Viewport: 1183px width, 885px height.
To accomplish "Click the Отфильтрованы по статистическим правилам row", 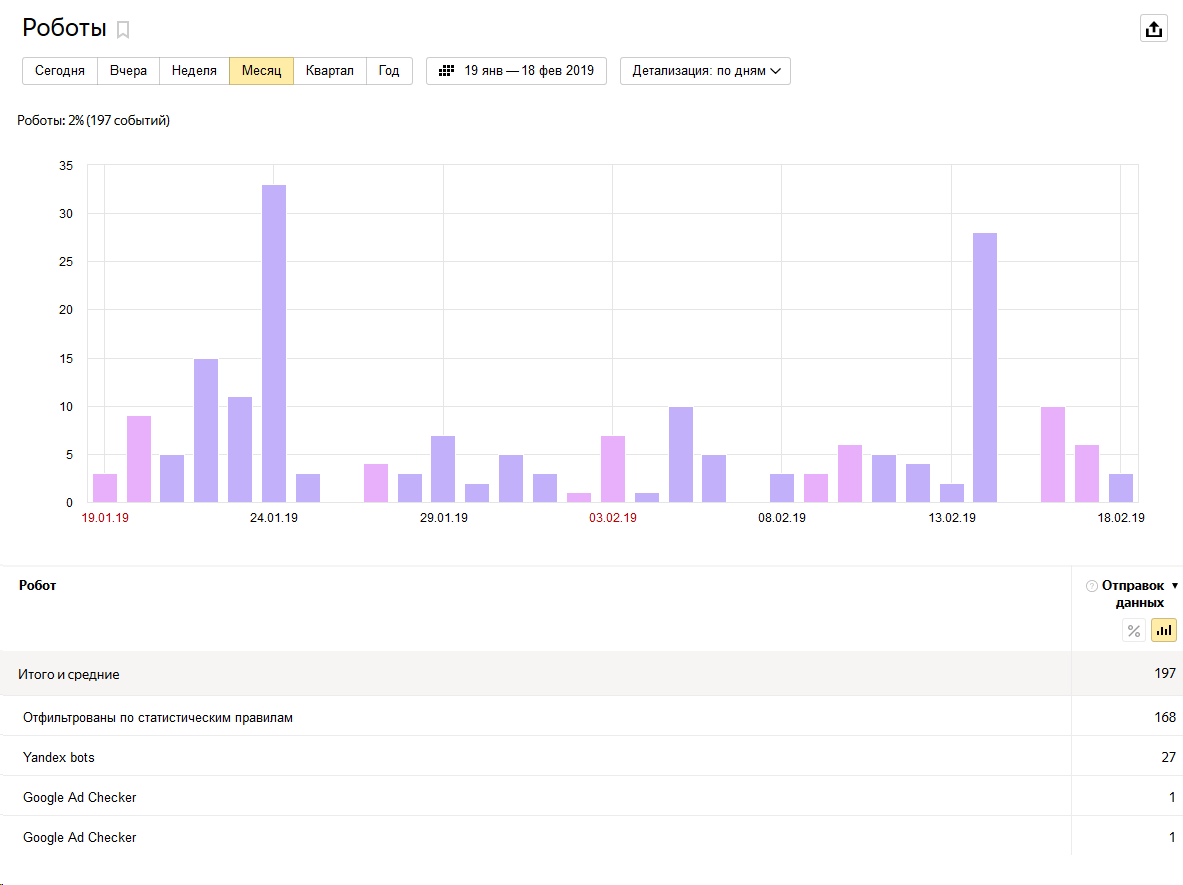I will click(x=158, y=717).
